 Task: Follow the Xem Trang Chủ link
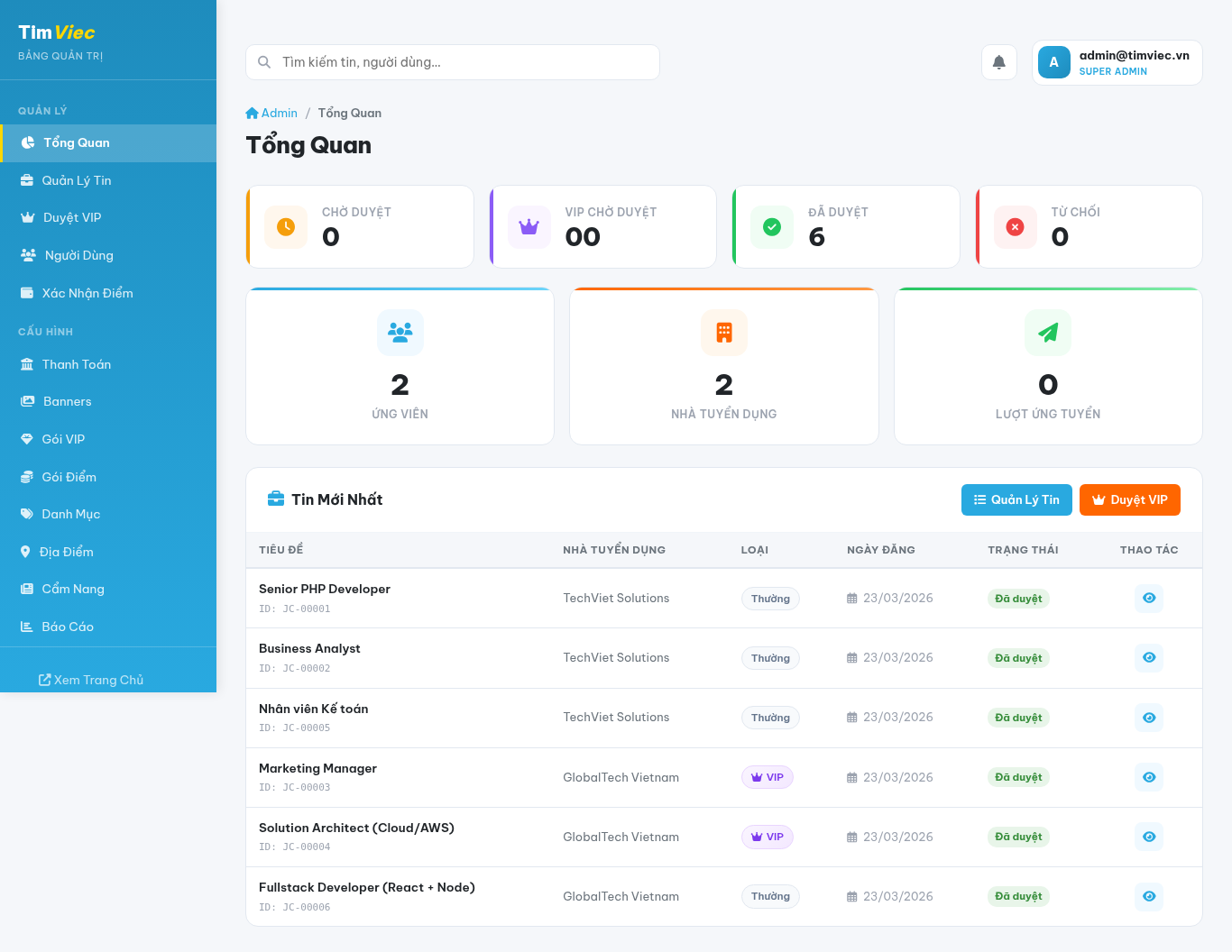click(91, 680)
